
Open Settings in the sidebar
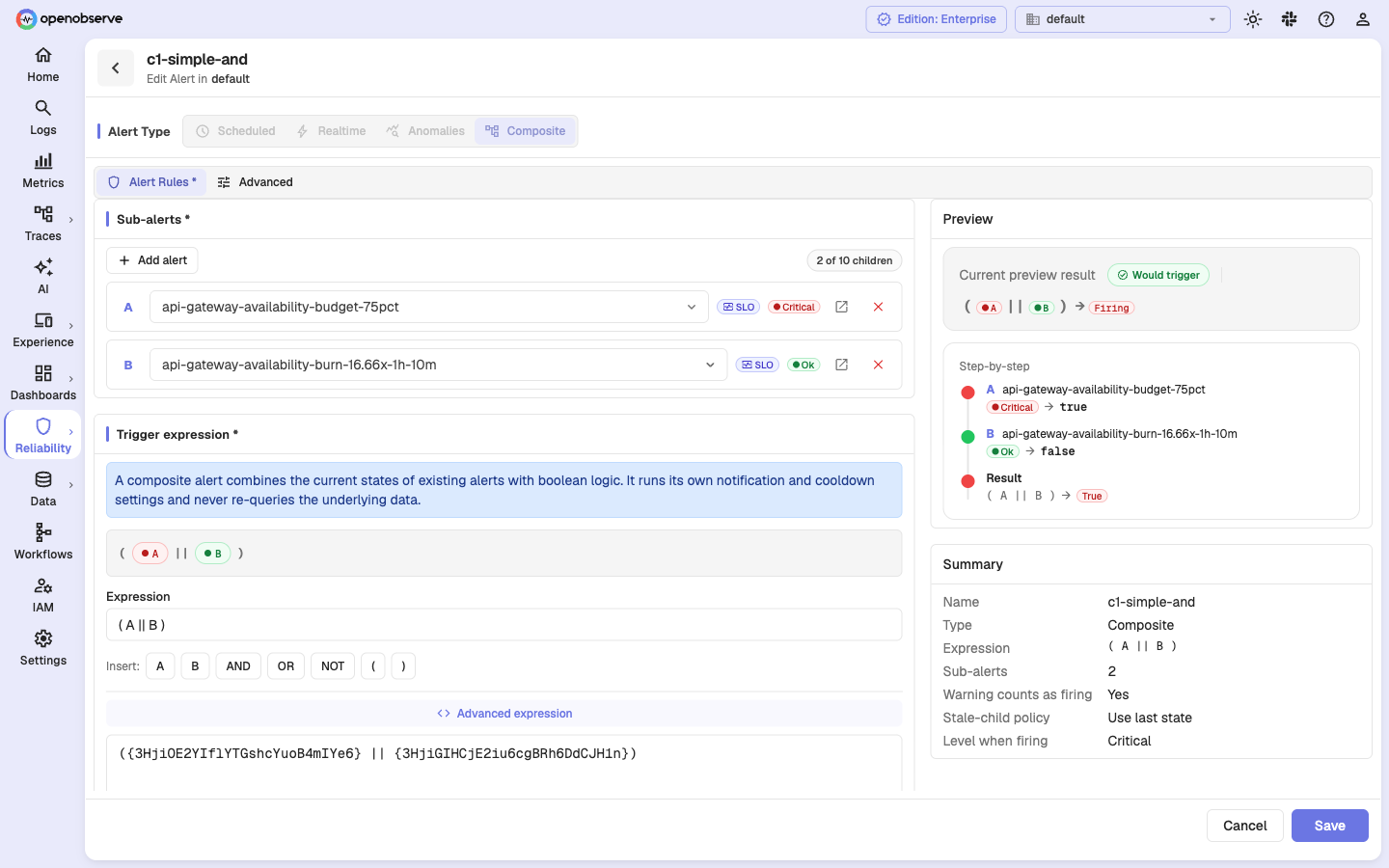(42, 648)
